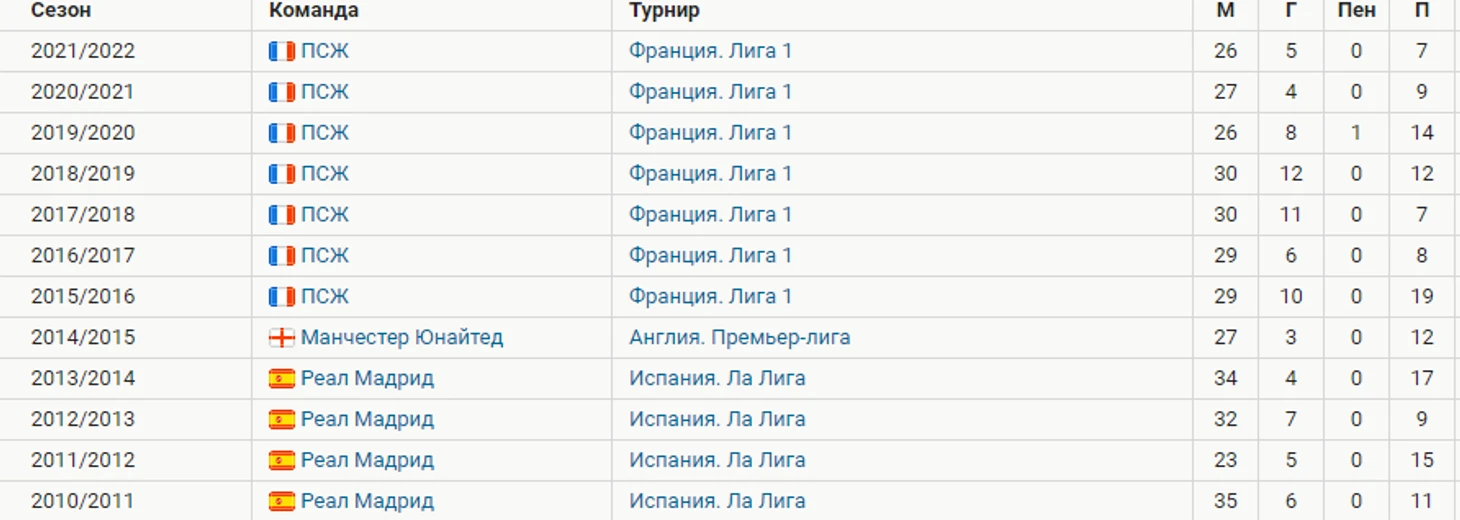Open the ПСЖ team link for 2020/2021

click(x=324, y=92)
